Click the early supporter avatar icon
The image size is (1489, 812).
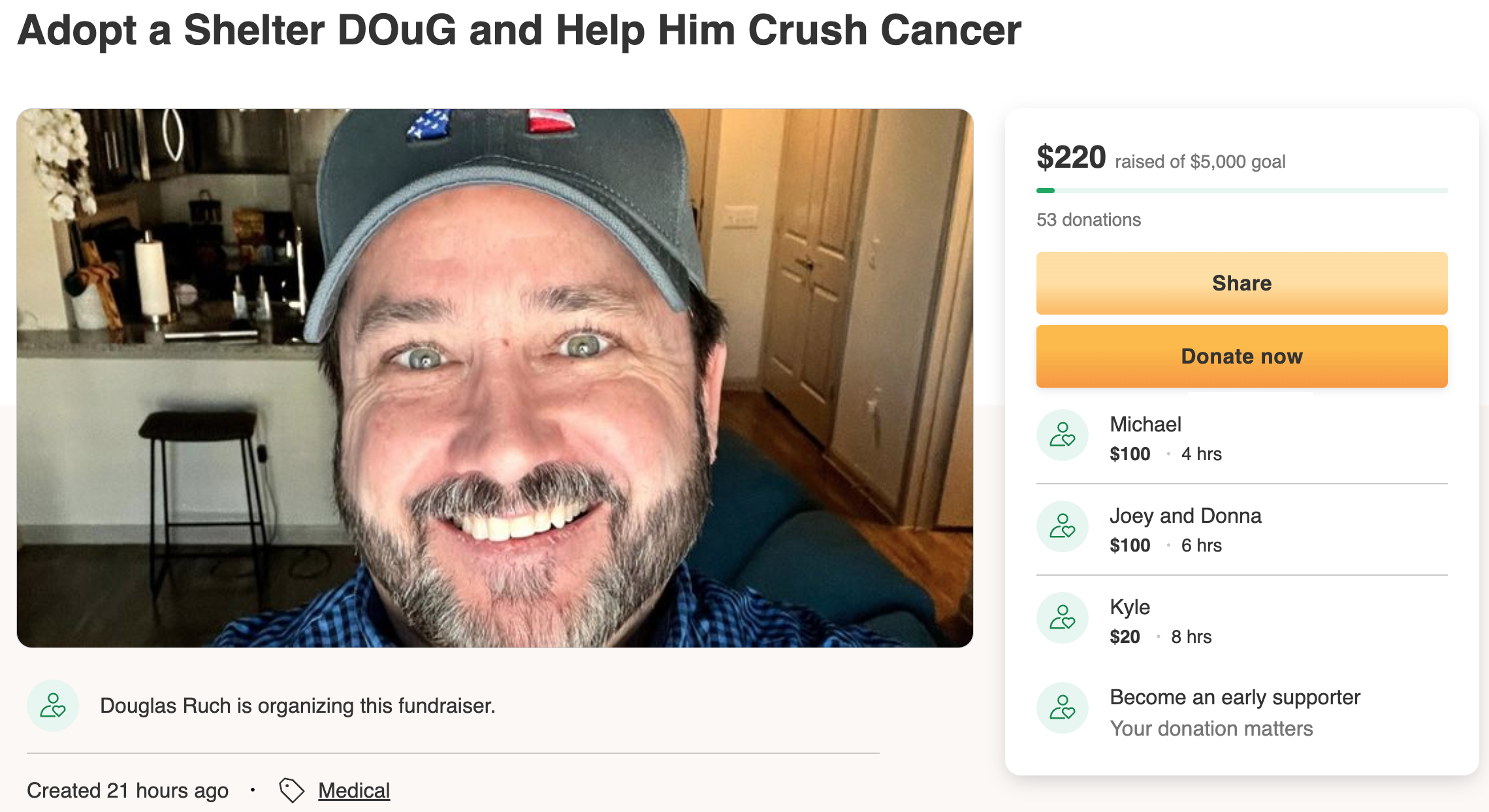(1063, 708)
